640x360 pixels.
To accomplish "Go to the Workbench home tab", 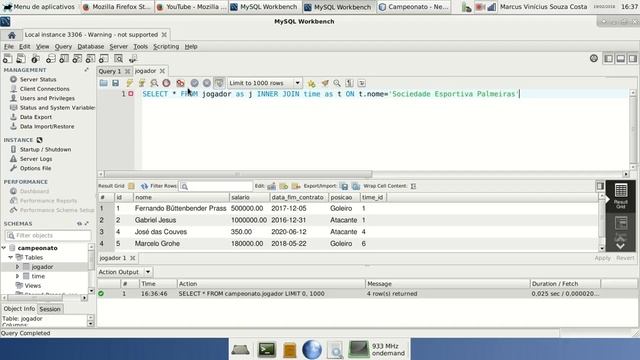I will [11, 35].
